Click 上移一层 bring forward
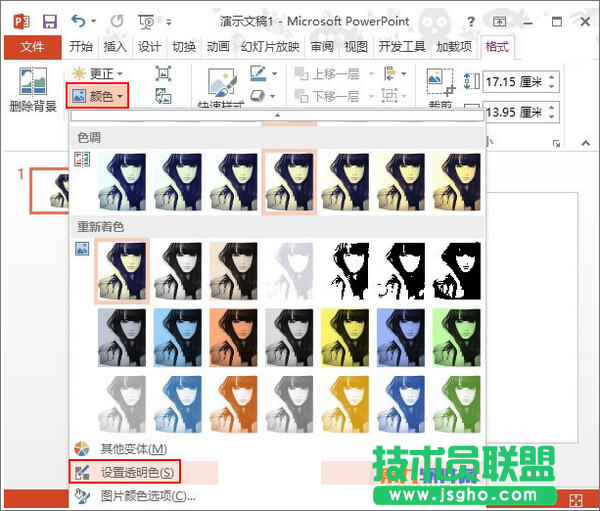This screenshot has height=511, width=600. (328, 73)
